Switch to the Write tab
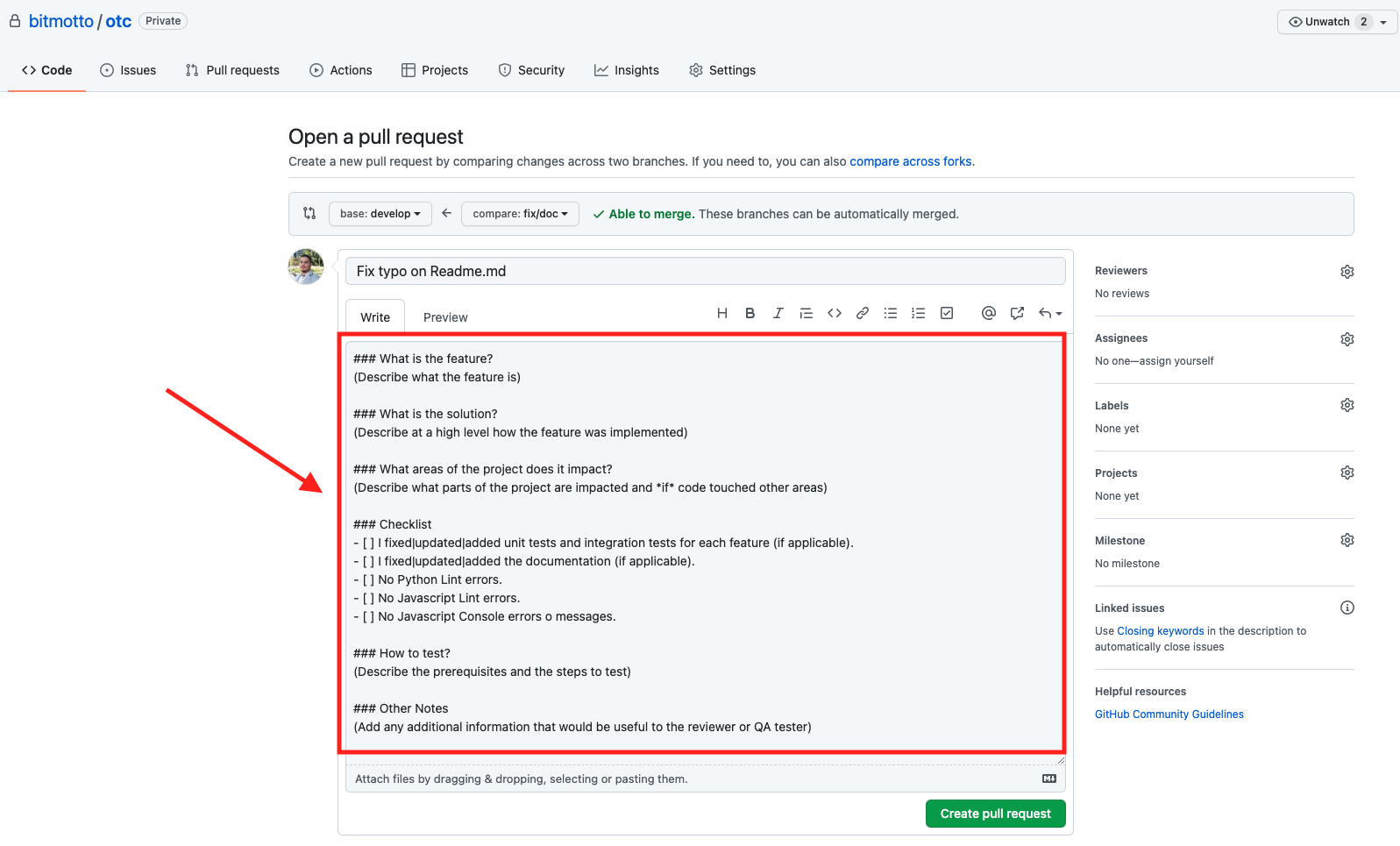1400x846 pixels. tap(375, 316)
